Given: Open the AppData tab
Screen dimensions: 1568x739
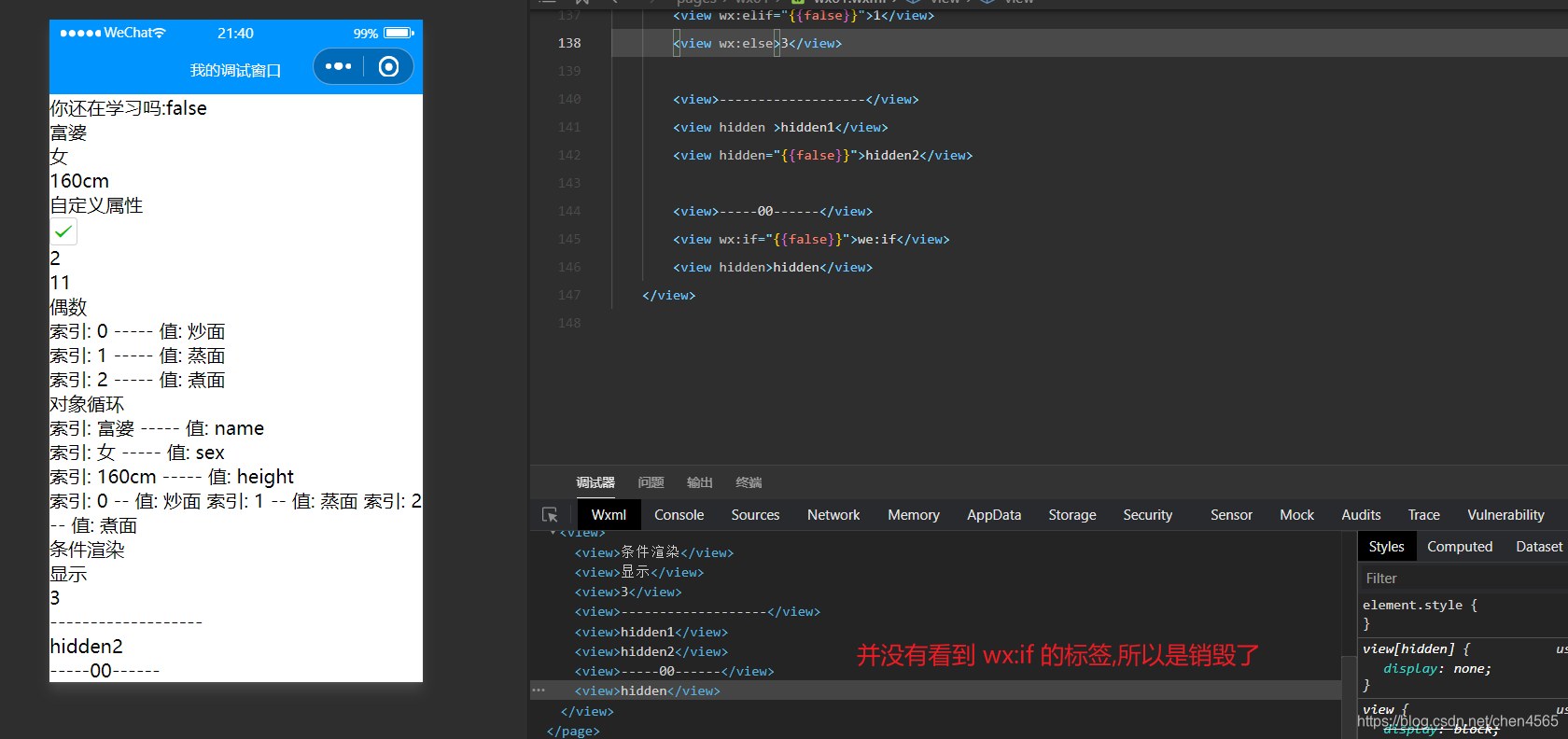Looking at the screenshot, I should click(994, 515).
